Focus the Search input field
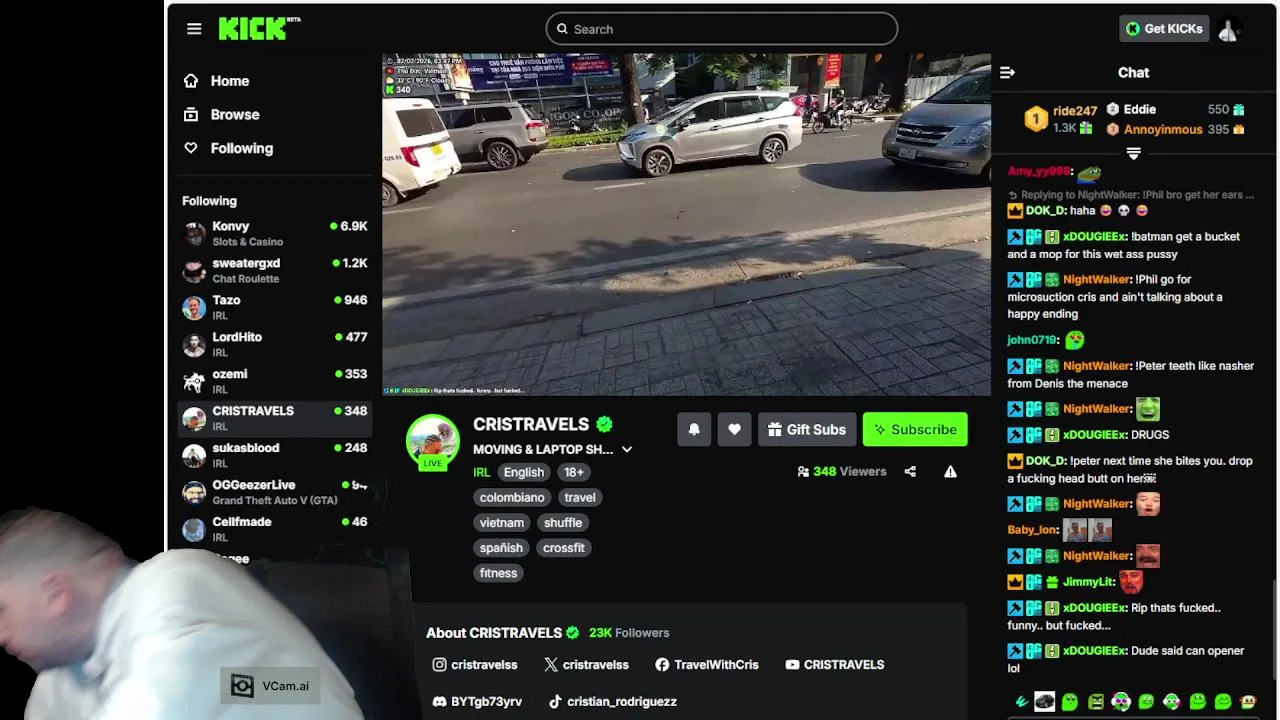Screen dimensions: 1280x720 pyautogui.click(x=721, y=29)
